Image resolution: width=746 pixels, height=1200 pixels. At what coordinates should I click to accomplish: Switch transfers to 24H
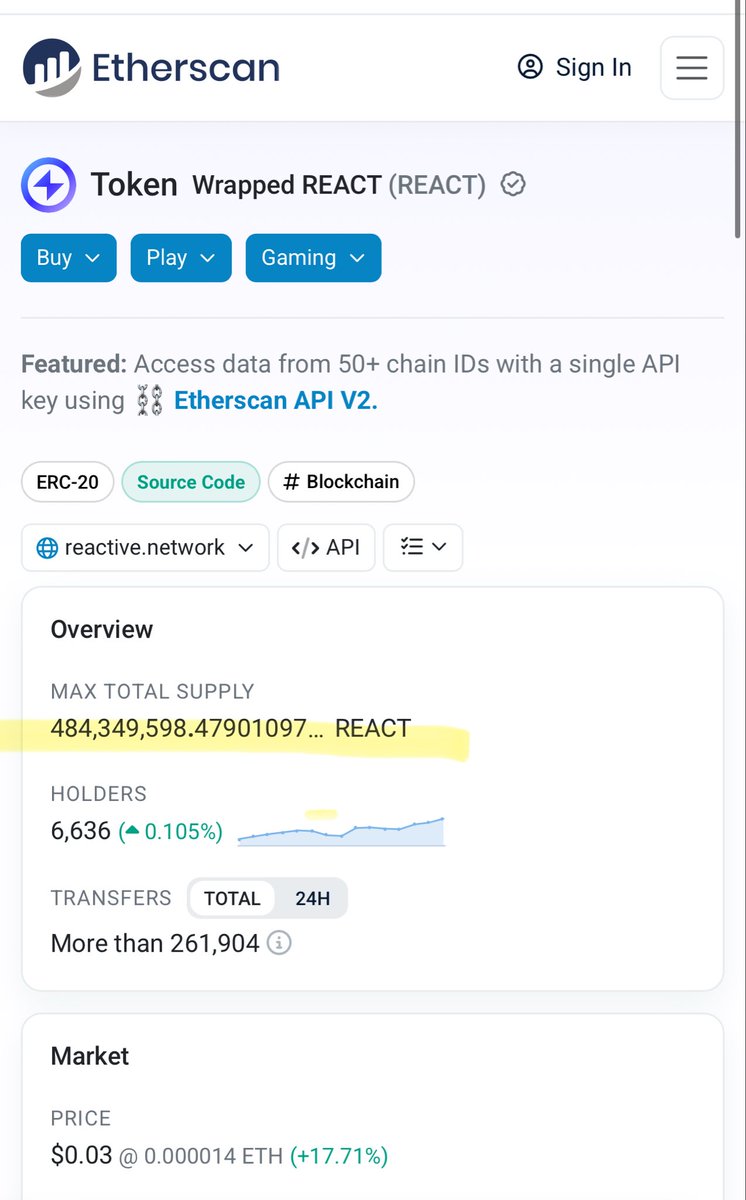(x=312, y=898)
